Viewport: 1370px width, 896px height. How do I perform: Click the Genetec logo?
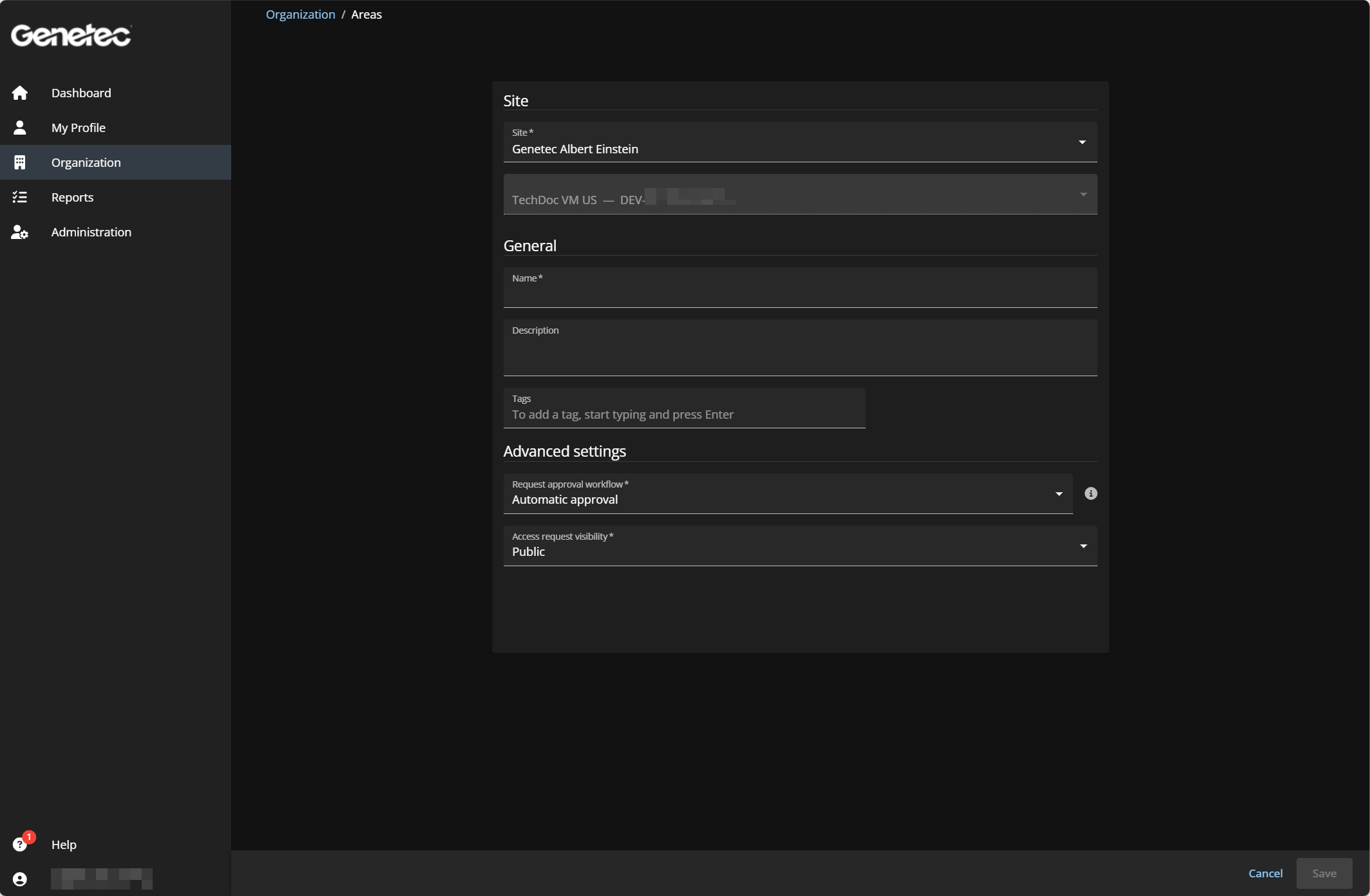coord(71,35)
